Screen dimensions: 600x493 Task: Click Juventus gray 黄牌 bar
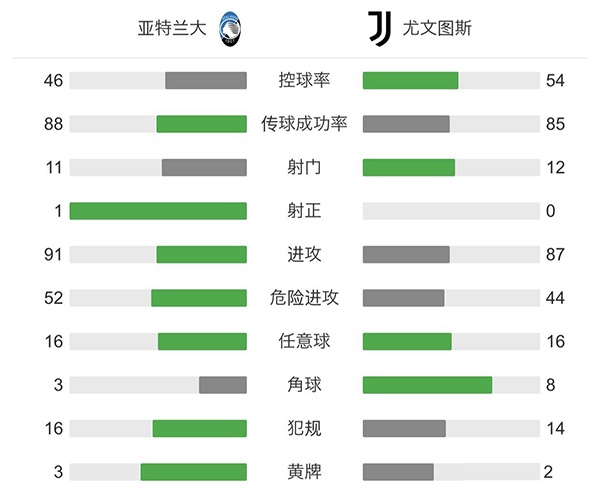click(398, 472)
